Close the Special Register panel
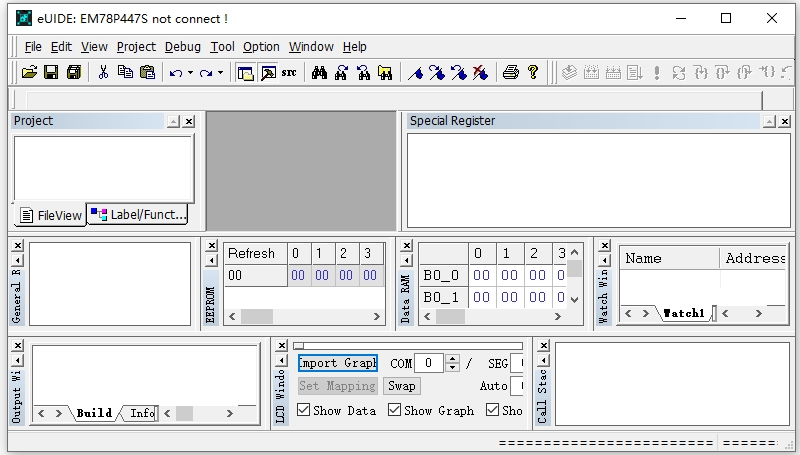This screenshot has height=455, width=800. coord(785,121)
